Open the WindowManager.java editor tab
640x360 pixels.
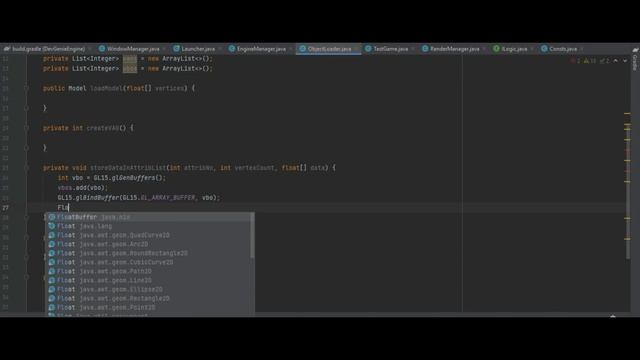[133, 49]
